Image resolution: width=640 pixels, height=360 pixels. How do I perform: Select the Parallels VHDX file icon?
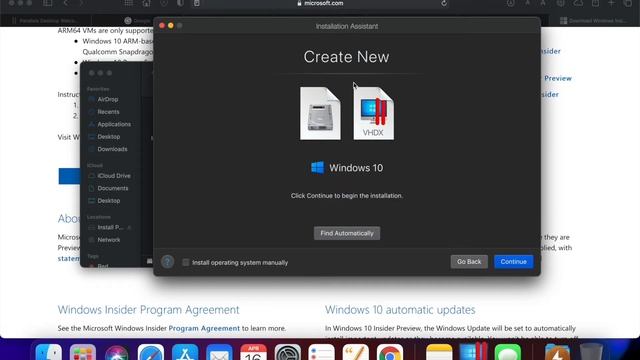coord(373,113)
